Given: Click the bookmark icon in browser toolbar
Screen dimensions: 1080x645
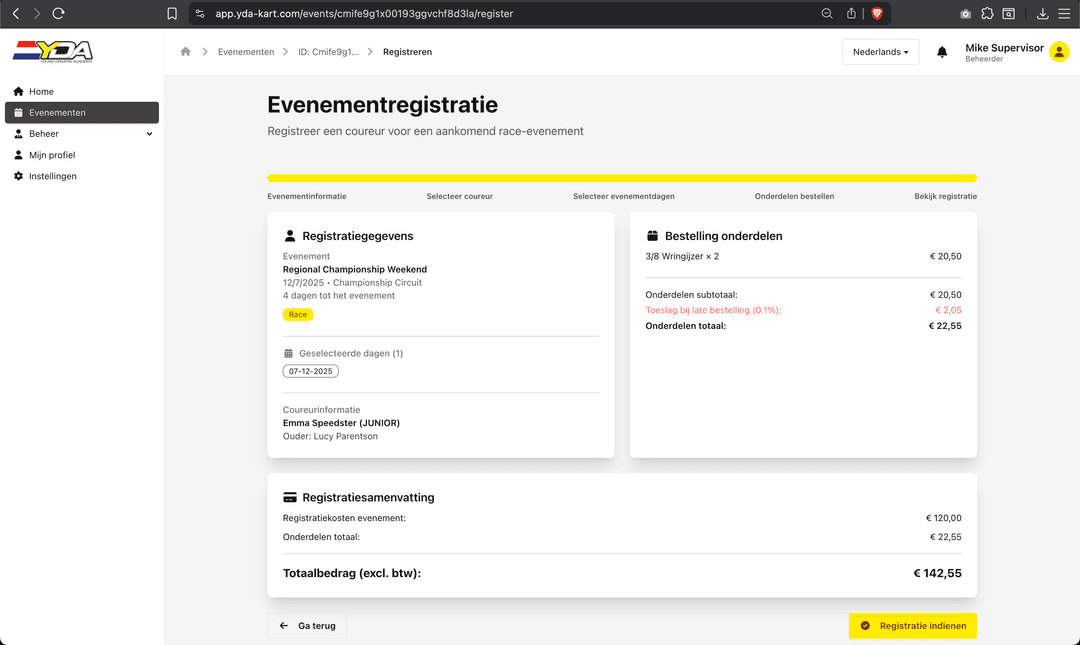Looking at the screenshot, I should 172,14.
